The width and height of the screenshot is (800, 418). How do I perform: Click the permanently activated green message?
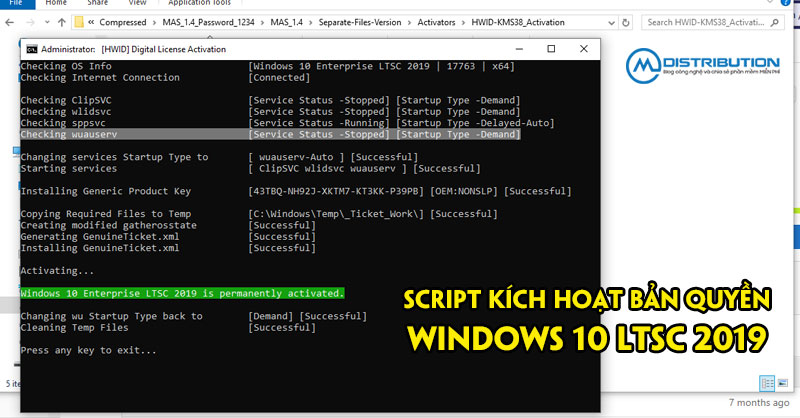(x=182, y=293)
